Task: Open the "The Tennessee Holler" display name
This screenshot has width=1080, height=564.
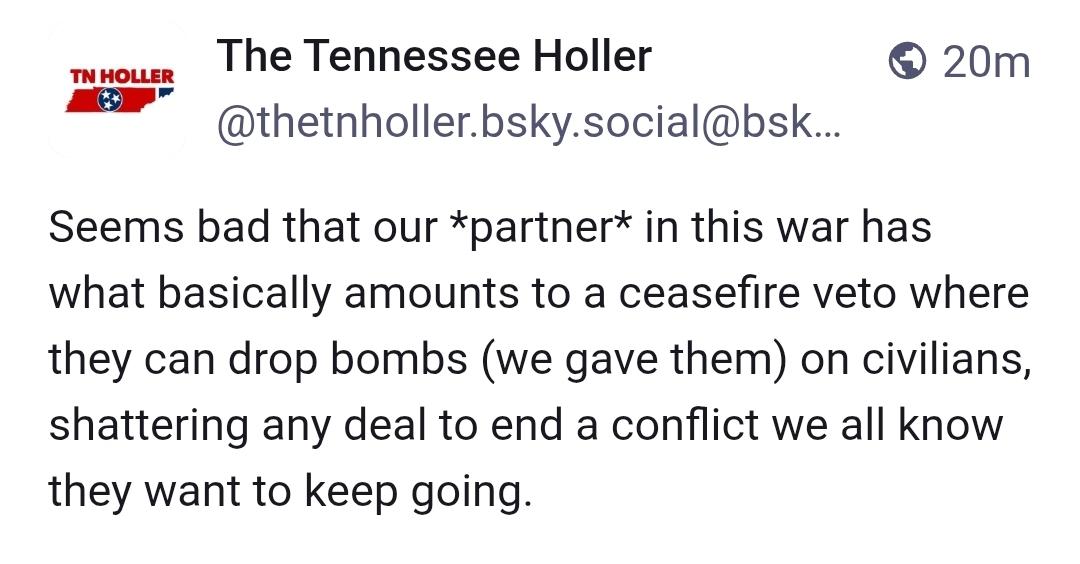Action: coord(435,57)
